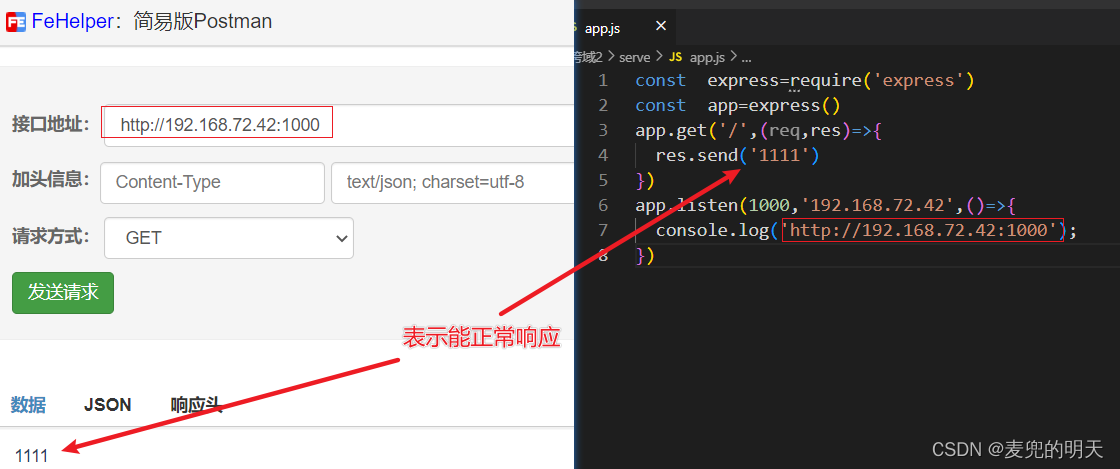The width and height of the screenshot is (1120, 469).
Task: Click the breadcrumb ellipsis after app.js
Action: click(x=746, y=58)
